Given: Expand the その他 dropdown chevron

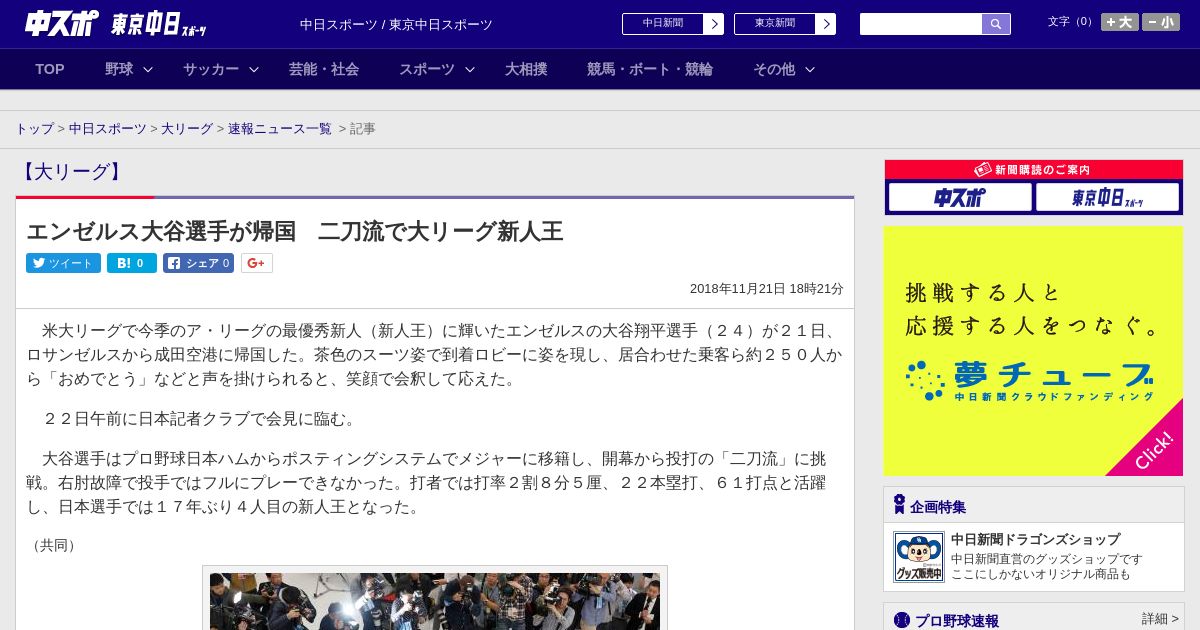Looking at the screenshot, I should 810,69.
